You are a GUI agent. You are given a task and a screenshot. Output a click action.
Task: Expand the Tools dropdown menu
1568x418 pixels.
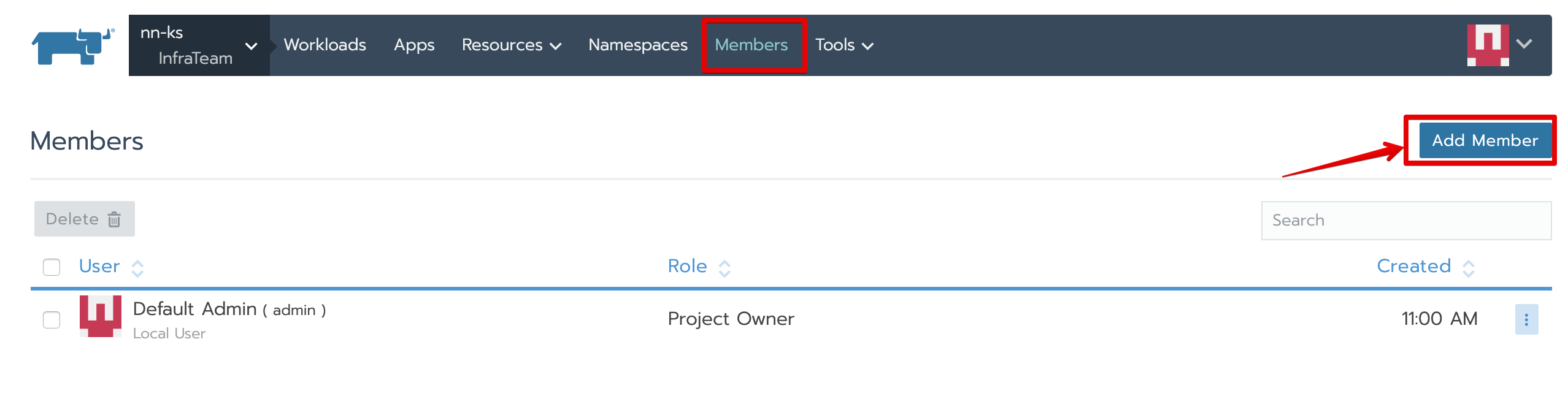844,45
